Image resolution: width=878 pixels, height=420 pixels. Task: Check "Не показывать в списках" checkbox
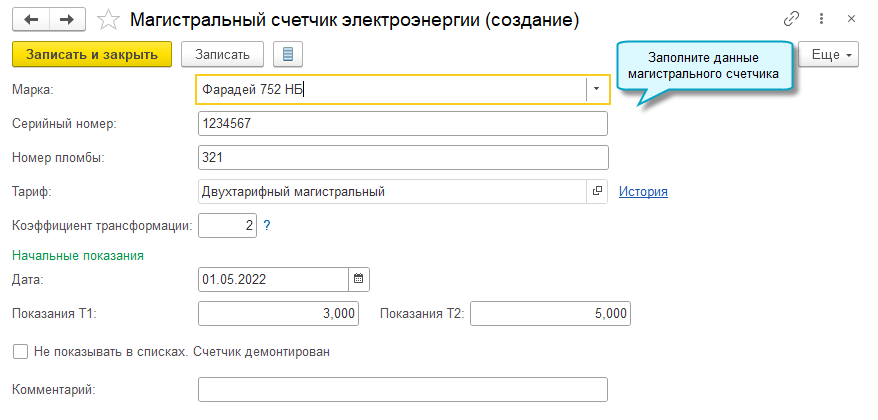pyautogui.click(x=20, y=352)
